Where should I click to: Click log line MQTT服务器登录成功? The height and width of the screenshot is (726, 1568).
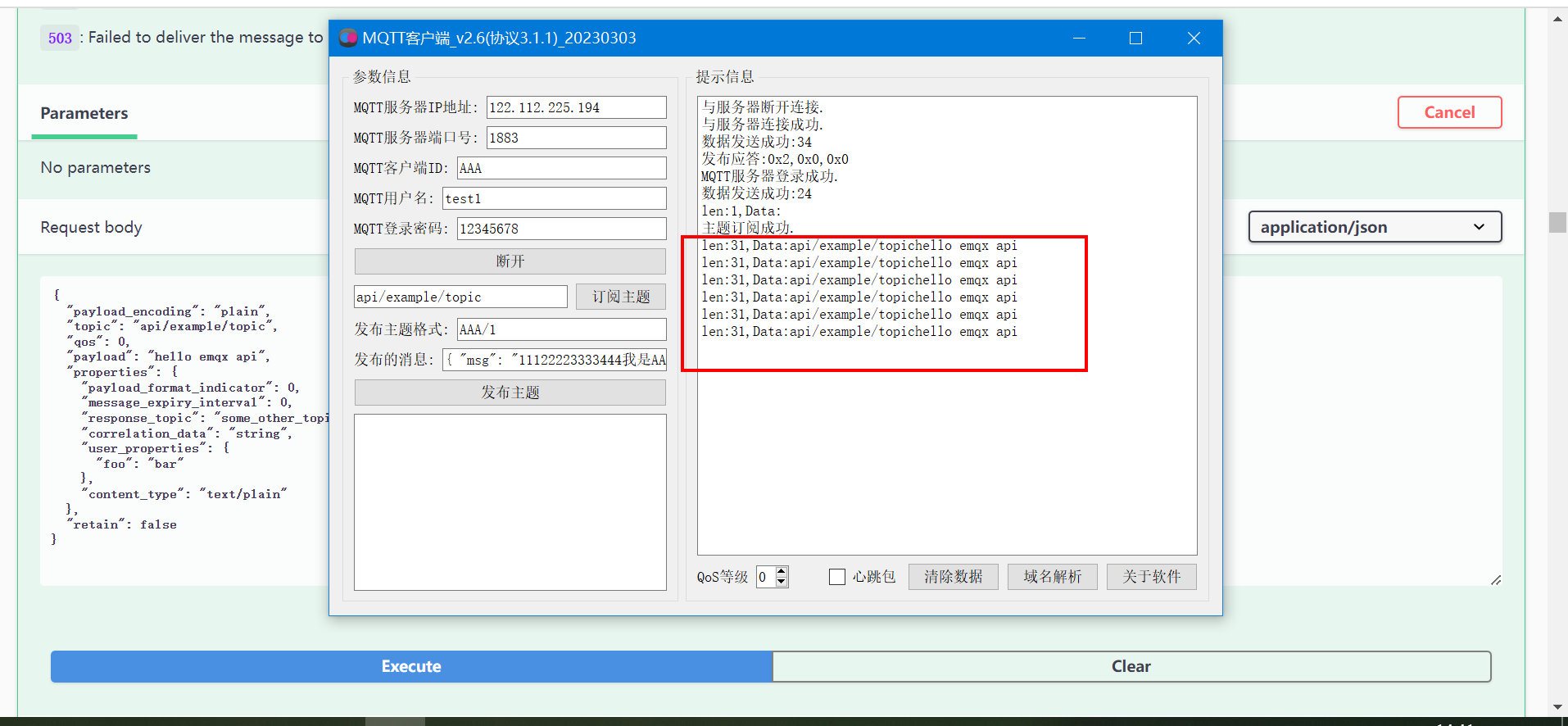(769, 176)
